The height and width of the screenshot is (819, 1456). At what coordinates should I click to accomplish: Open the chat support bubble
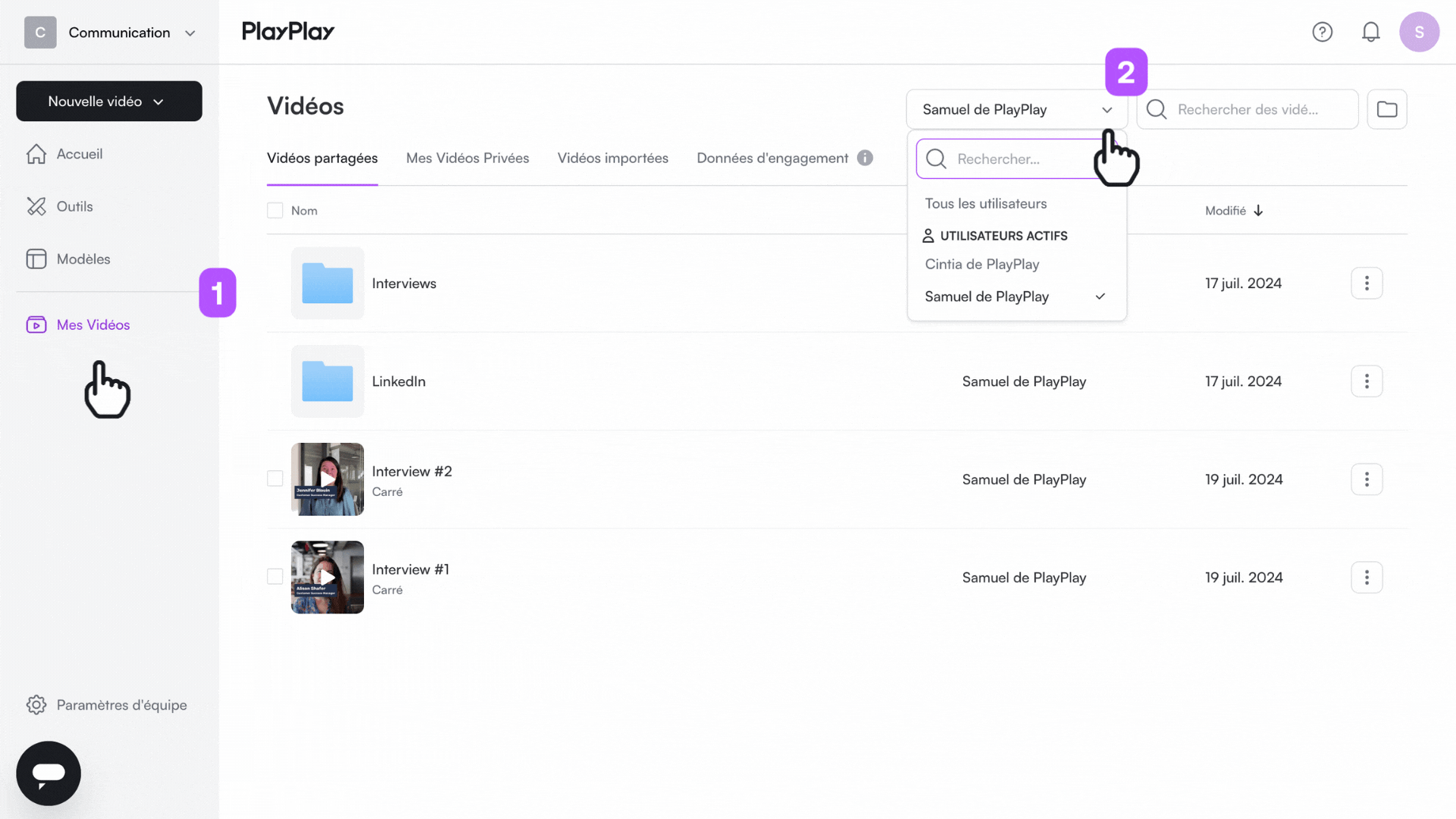point(49,773)
